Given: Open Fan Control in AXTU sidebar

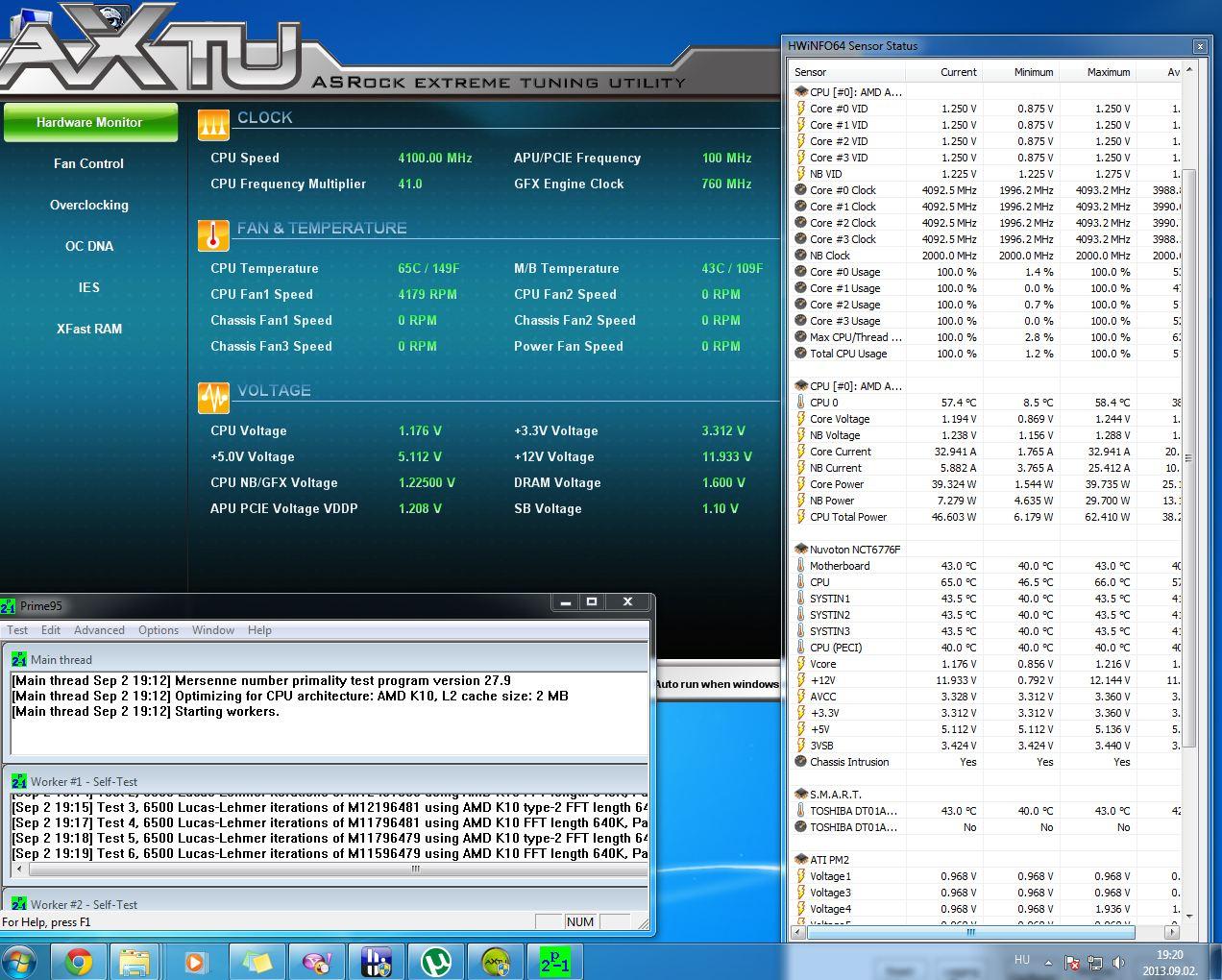Looking at the screenshot, I should (89, 163).
